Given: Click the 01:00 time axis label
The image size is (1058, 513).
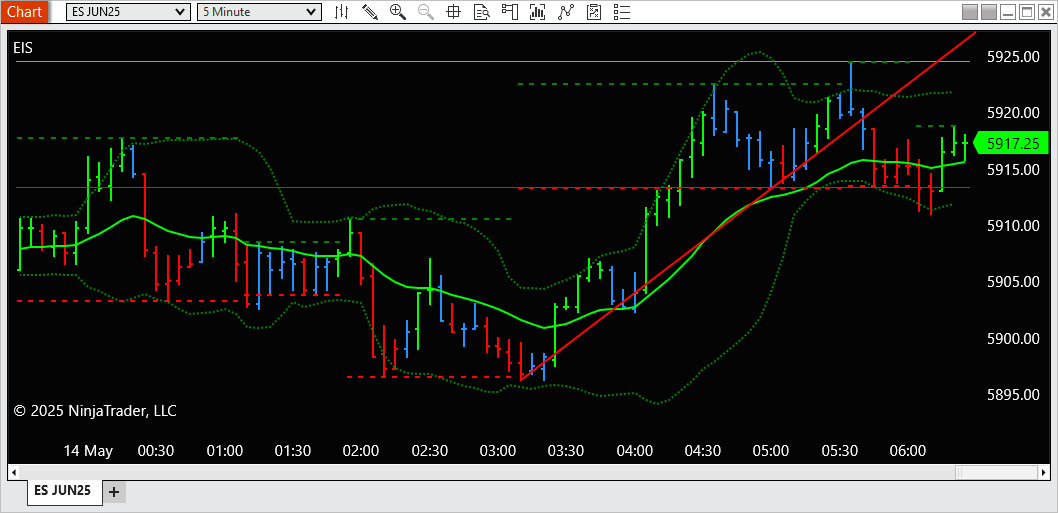Looking at the screenshot, I should point(224,450).
